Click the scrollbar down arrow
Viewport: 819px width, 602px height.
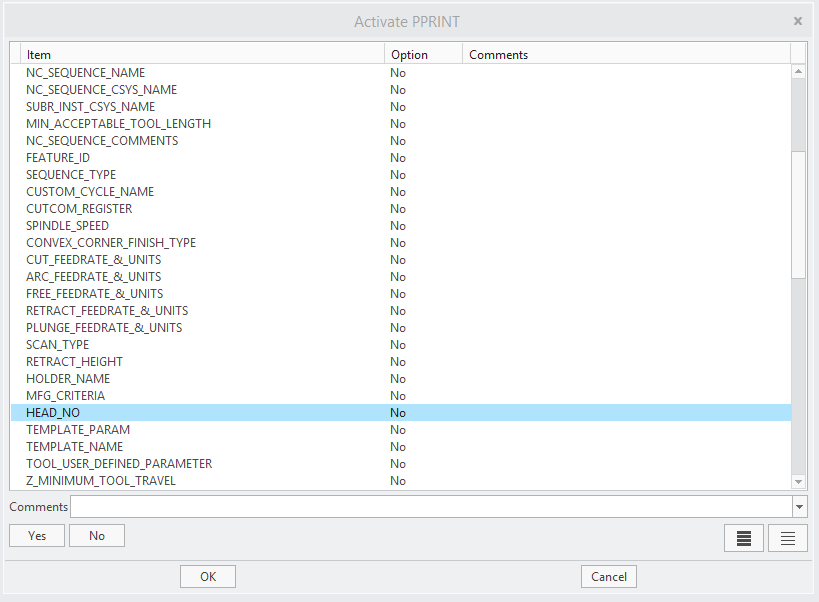pyautogui.click(x=799, y=481)
